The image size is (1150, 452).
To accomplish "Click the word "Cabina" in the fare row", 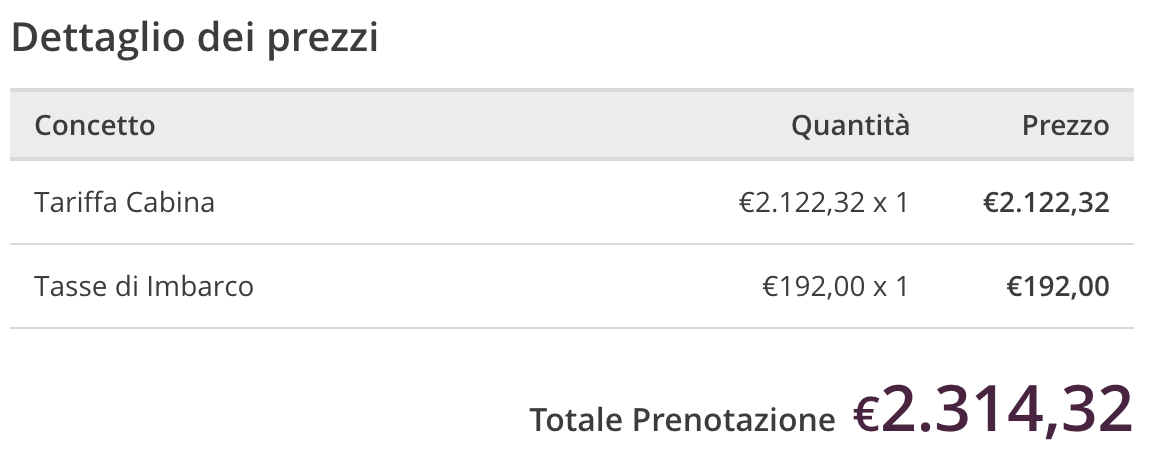I will (170, 203).
